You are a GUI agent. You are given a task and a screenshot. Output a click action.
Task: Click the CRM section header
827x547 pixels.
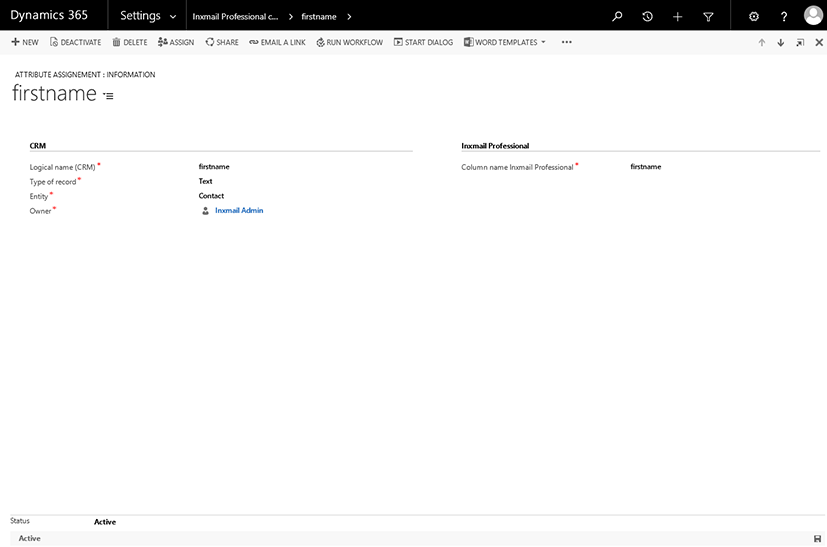[x=37, y=146]
